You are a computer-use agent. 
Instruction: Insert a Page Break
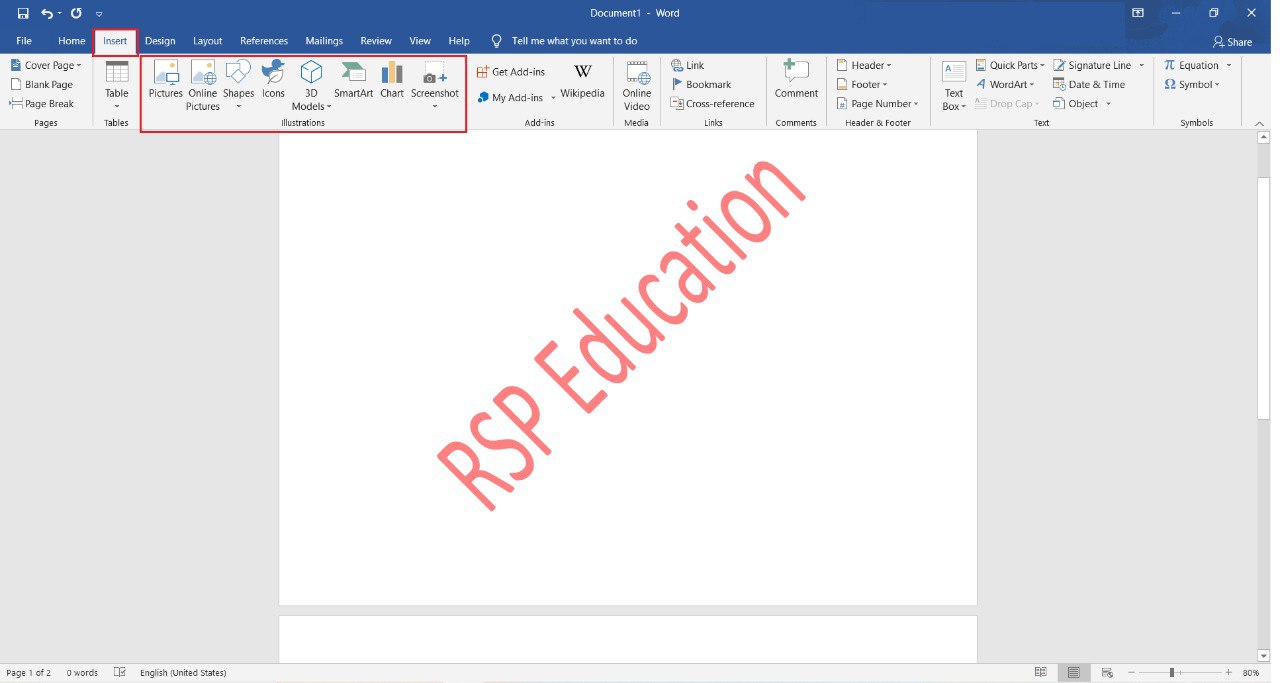(42, 104)
